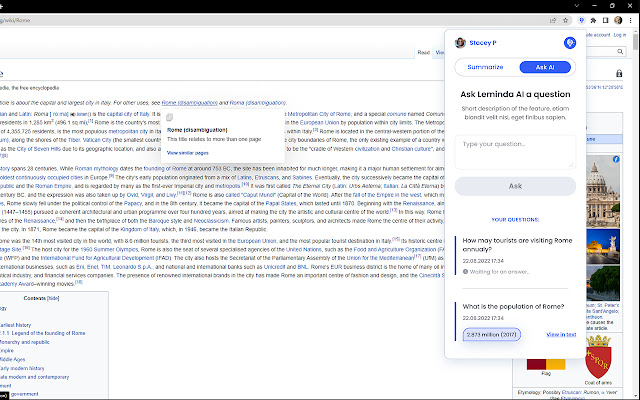The height and width of the screenshot is (400, 640).
Task: Click the View in text link
Action: point(561,334)
